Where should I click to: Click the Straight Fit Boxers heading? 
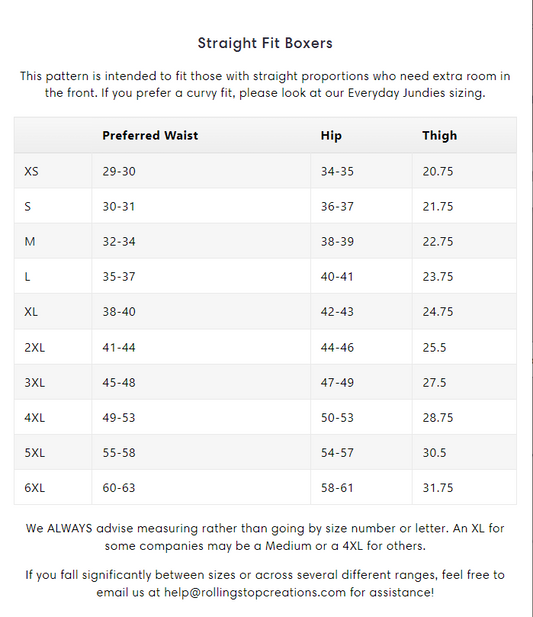coord(265,43)
